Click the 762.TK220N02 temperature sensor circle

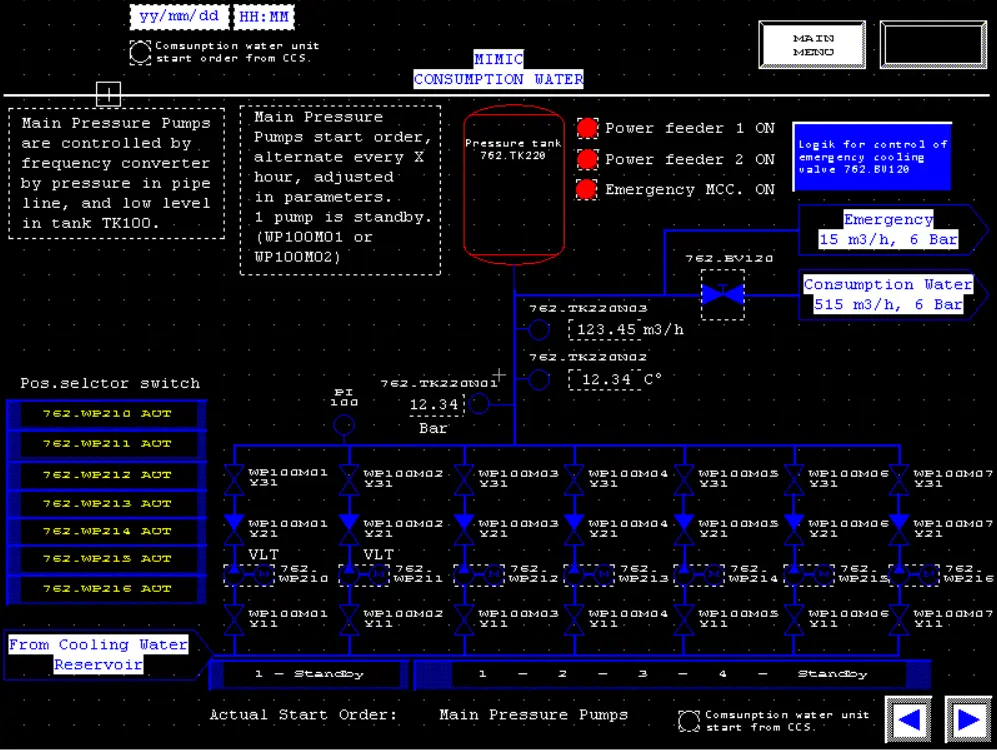(539, 379)
